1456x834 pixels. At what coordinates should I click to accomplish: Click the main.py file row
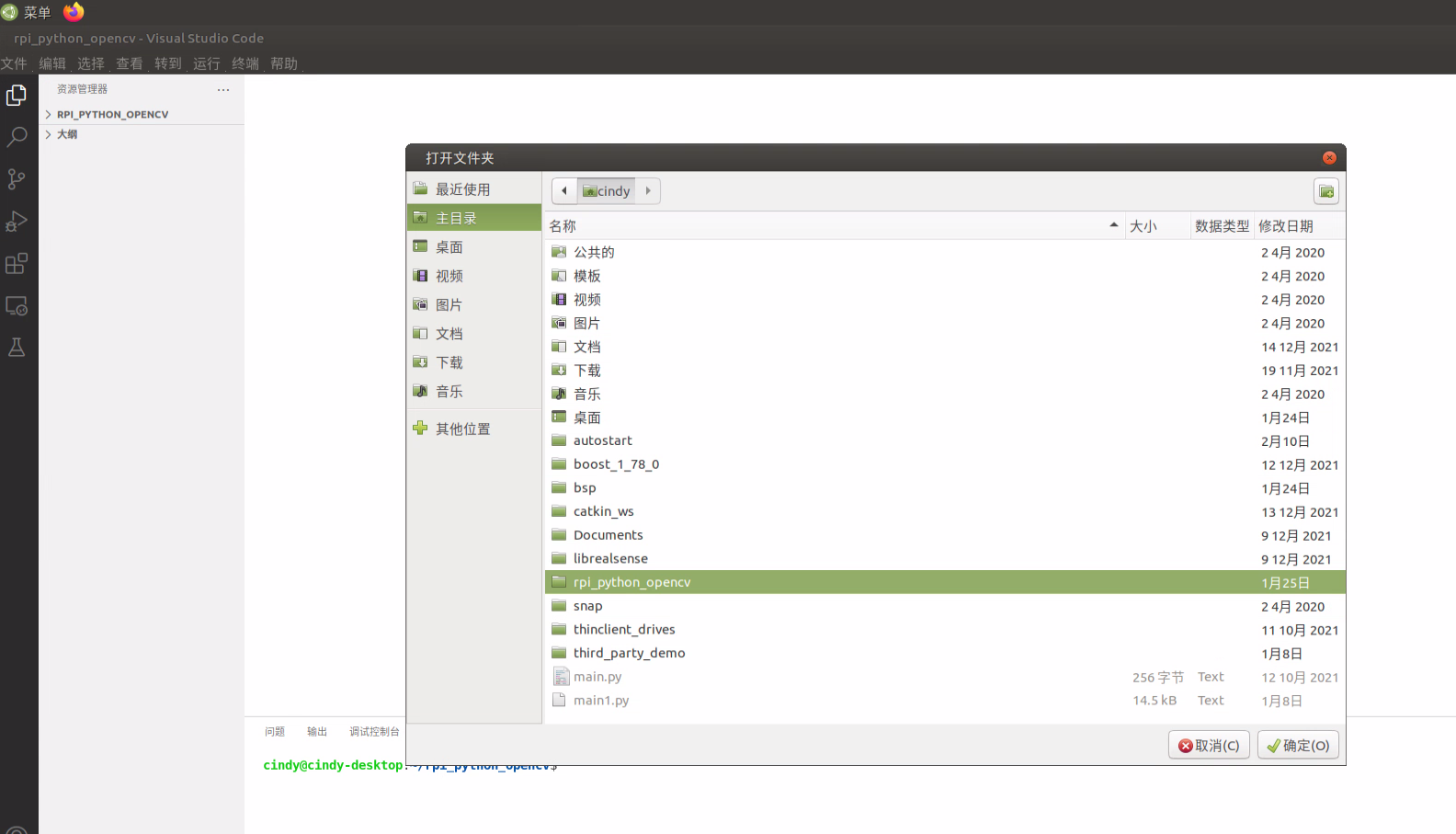pos(945,677)
